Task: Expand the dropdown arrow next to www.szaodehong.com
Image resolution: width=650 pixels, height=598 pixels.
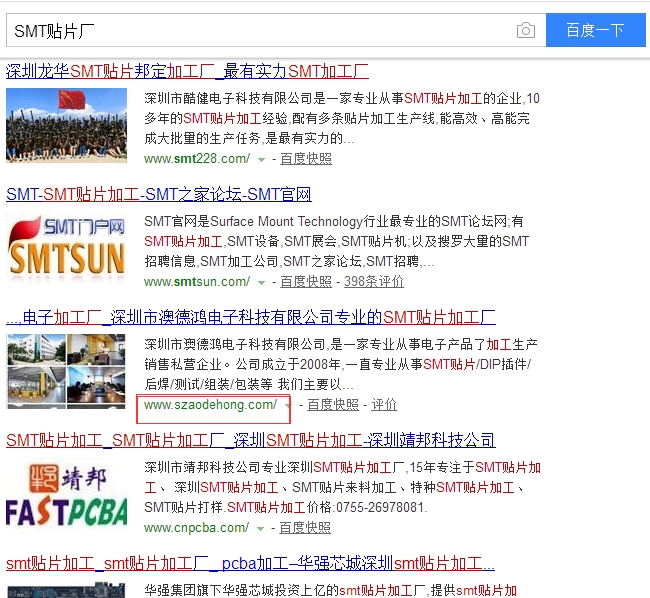Action: (288, 406)
